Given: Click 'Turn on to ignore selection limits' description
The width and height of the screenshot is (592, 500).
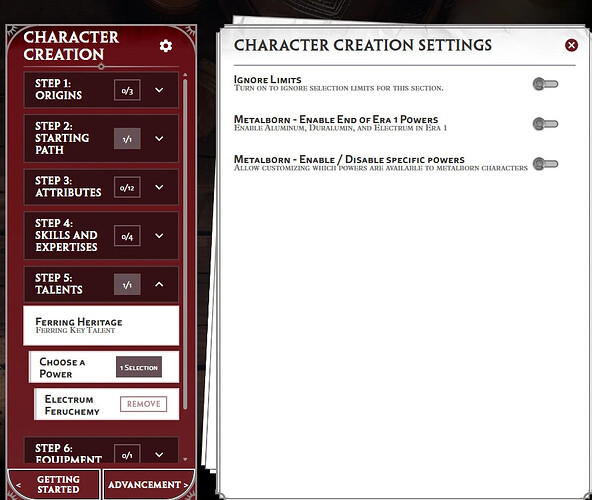Looking at the screenshot, I should pos(339,88).
